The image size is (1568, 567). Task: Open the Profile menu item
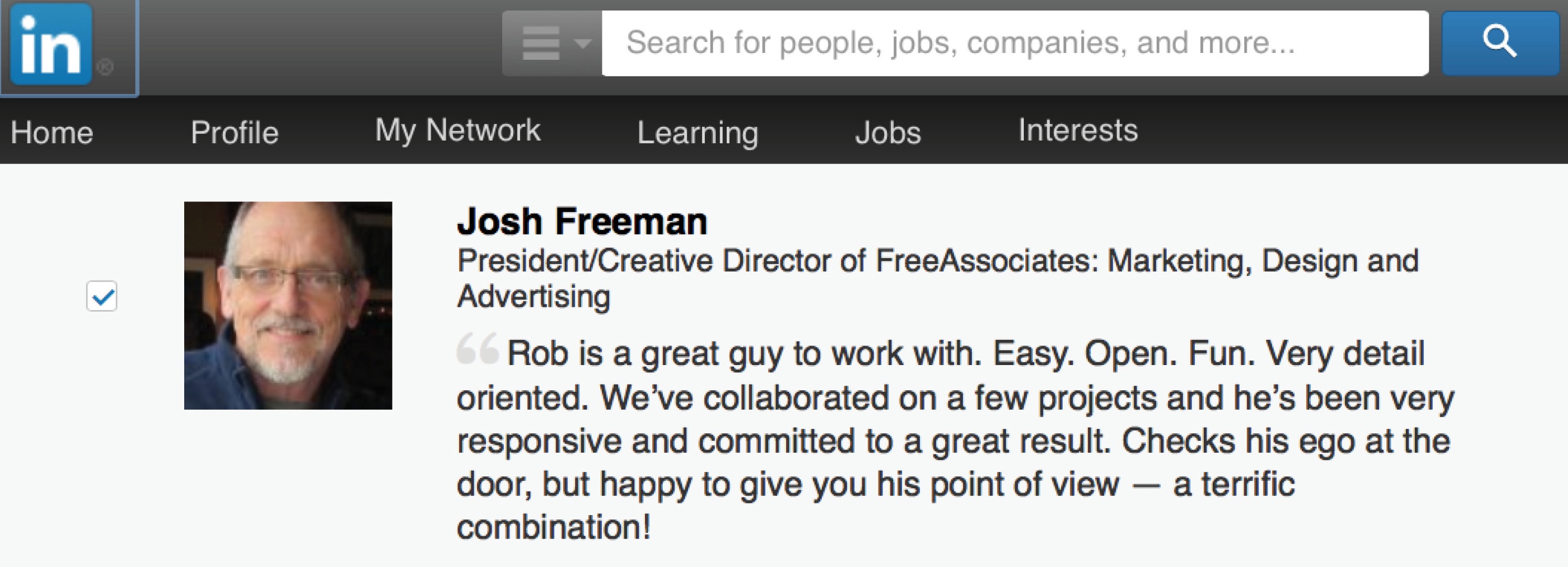tap(235, 132)
